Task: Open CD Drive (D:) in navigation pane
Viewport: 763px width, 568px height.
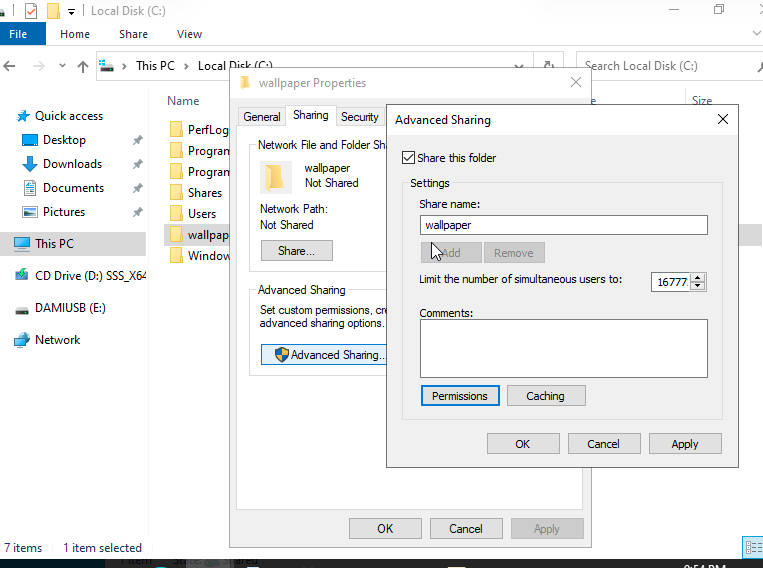Action: 80,275
